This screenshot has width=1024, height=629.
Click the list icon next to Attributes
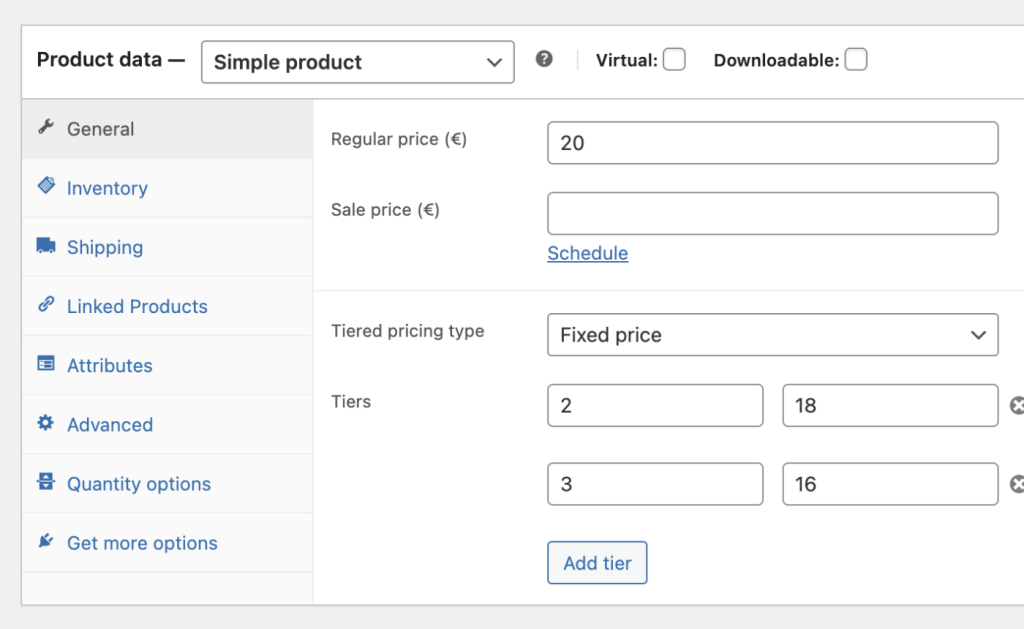(46, 364)
